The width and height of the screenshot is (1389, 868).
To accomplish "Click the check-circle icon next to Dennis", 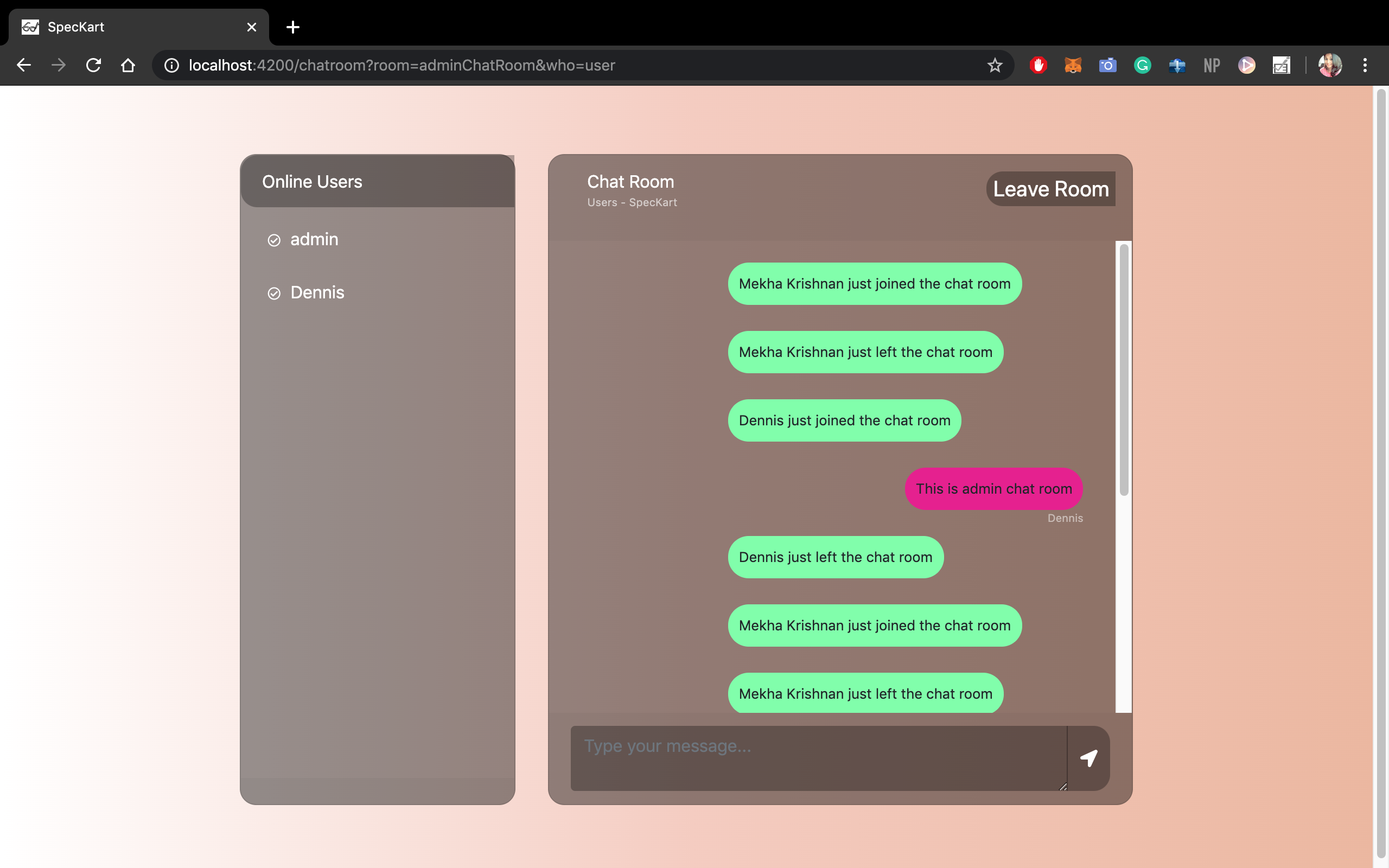I will pos(275,294).
